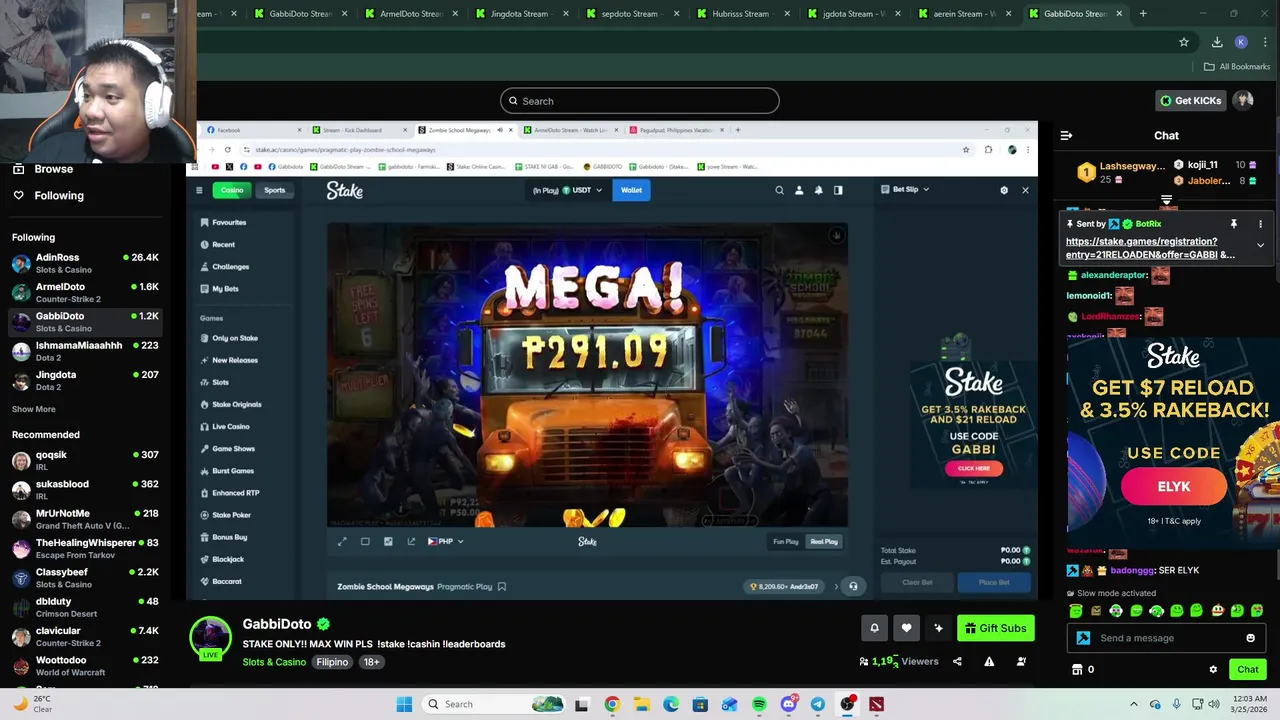Click the ELYK promo code button
Screen dimensions: 1280x720
pyautogui.click(x=1174, y=486)
